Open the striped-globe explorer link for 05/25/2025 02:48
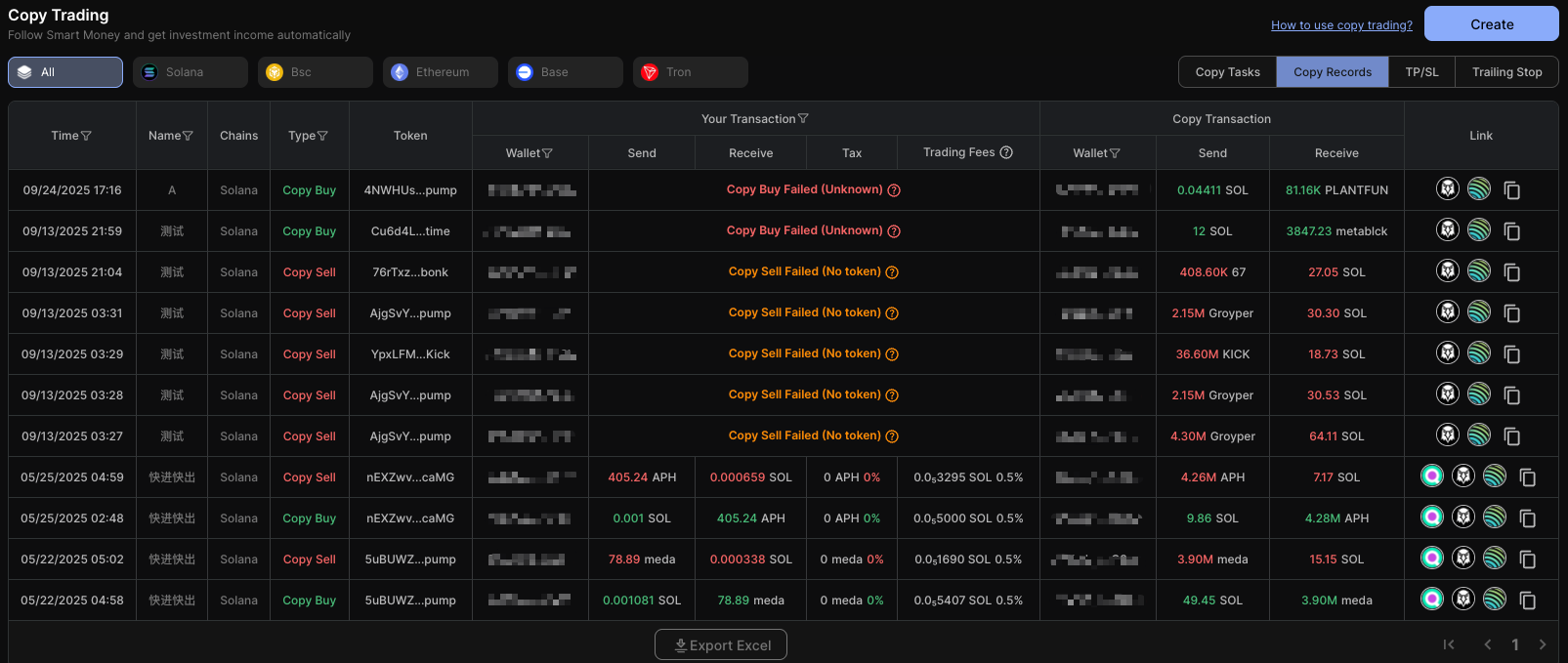The height and width of the screenshot is (663, 1568). pos(1495,517)
